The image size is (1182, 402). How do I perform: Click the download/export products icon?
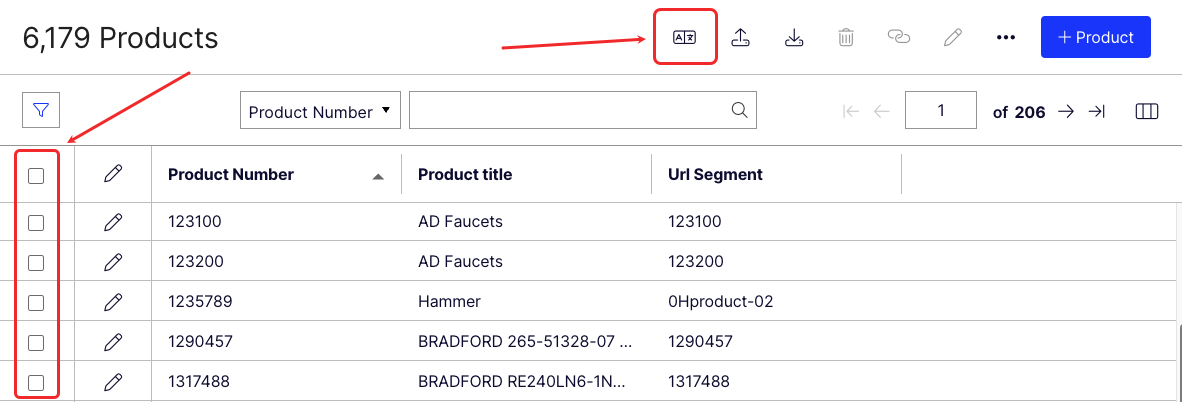pyautogui.click(x=794, y=37)
